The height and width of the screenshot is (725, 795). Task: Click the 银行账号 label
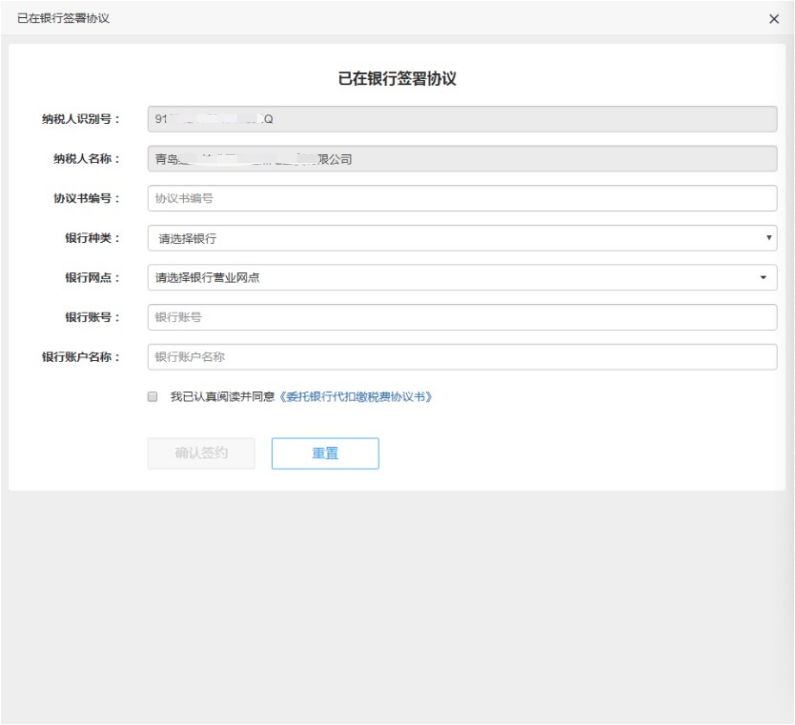[x=92, y=318]
